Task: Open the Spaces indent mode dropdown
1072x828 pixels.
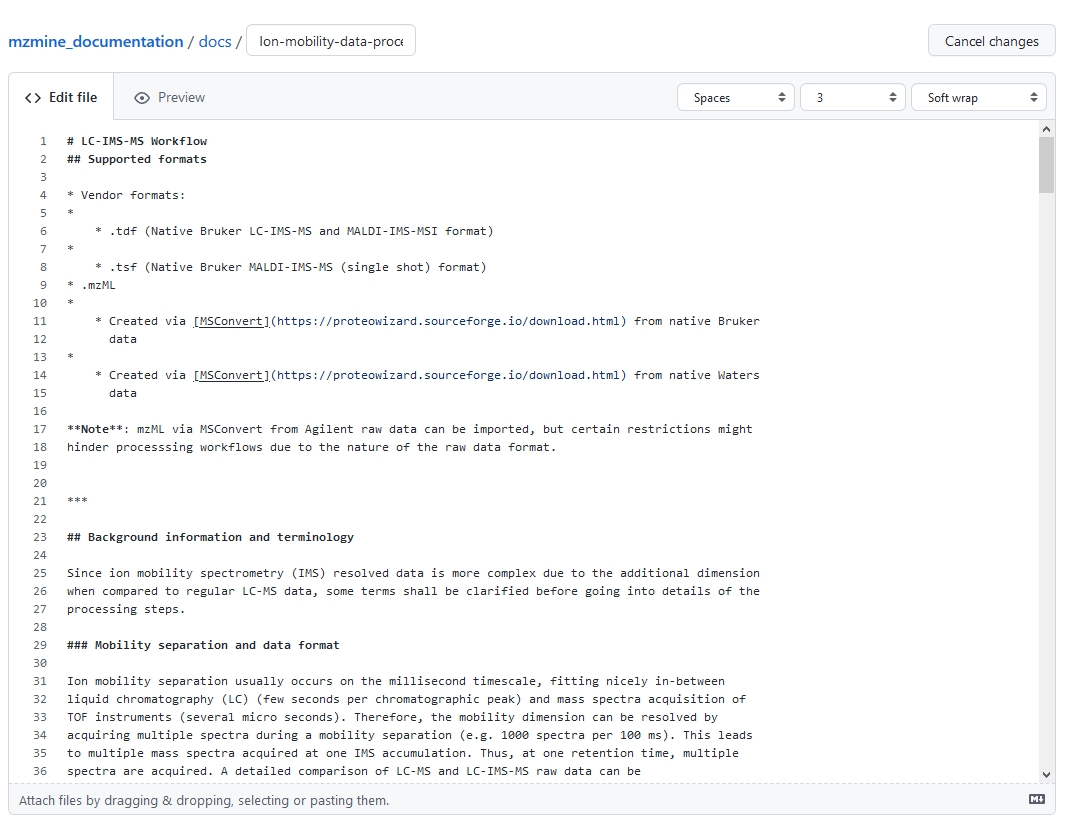Action: [736, 98]
